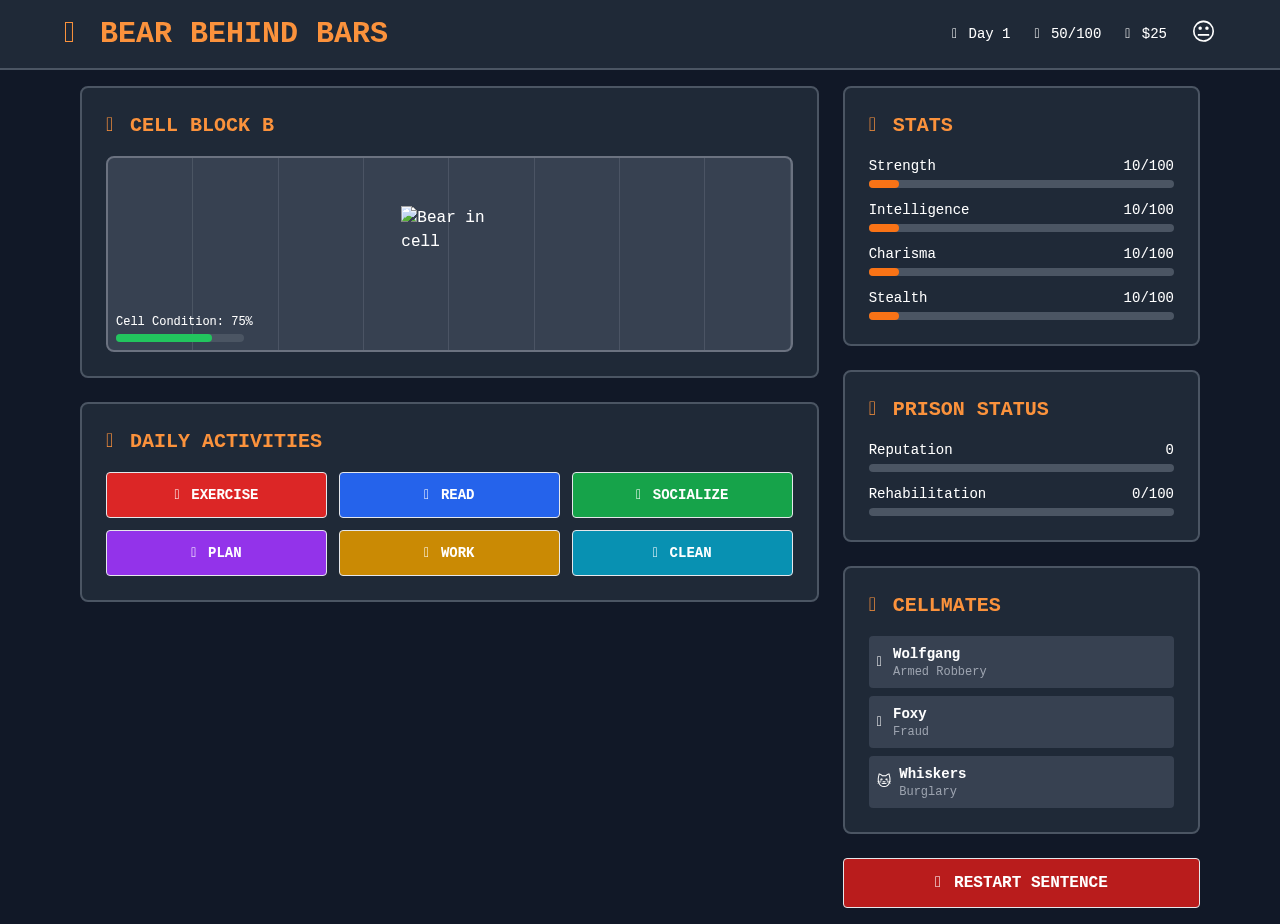
Task: Select cellmate Wolfgang
Action: 1021,662
